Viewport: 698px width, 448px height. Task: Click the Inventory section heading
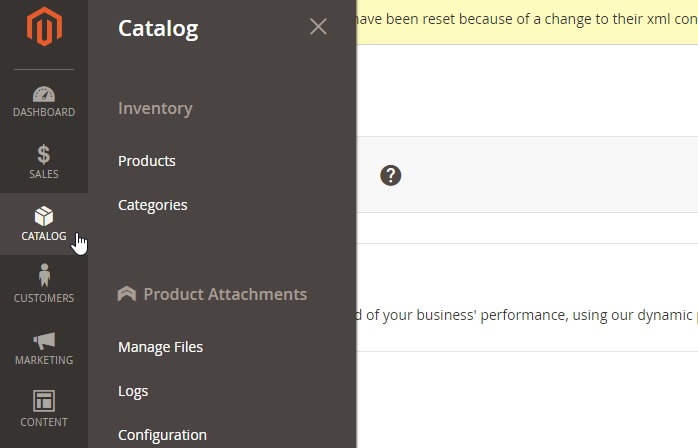(155, 108)
